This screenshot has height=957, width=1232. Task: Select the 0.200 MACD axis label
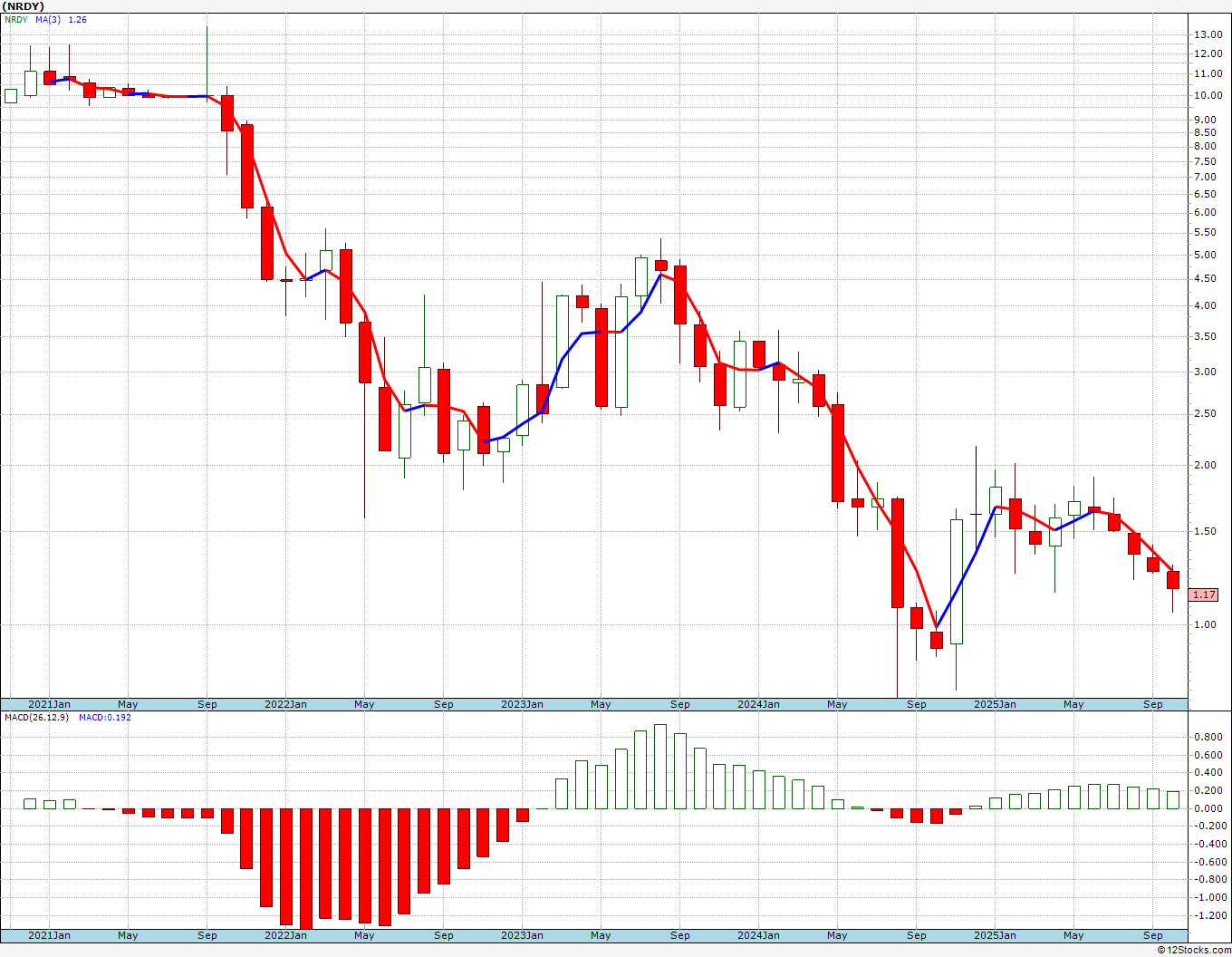[1208, 790]
